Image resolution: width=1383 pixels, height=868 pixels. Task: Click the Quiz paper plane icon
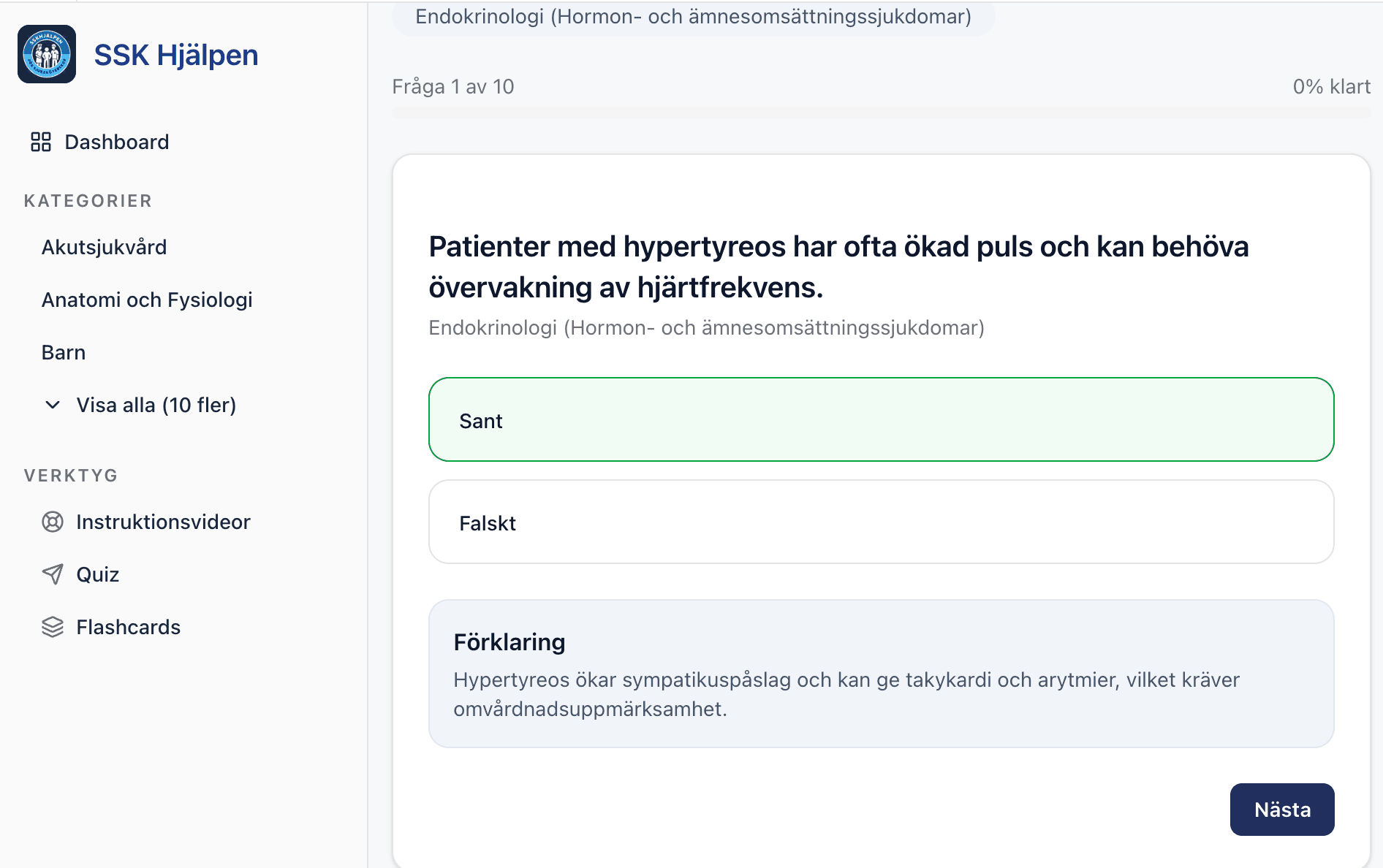click(53, 574)
